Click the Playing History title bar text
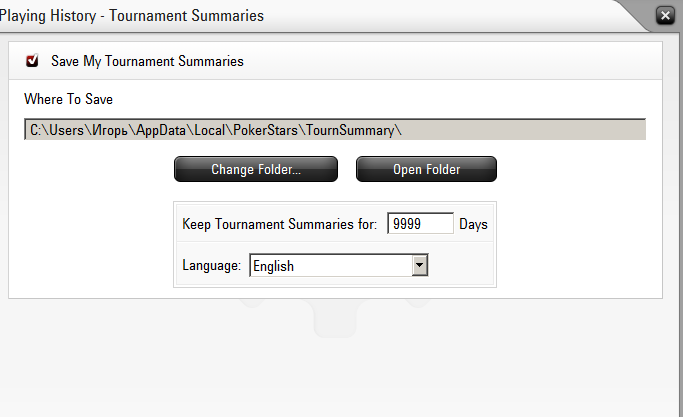 (130, 15)
